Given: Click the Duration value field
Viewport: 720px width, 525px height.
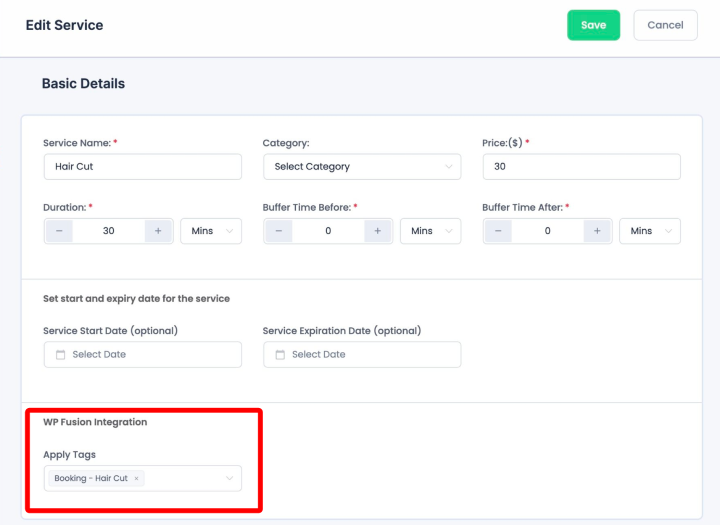Looking at the screenshot, I should point(108,231).
